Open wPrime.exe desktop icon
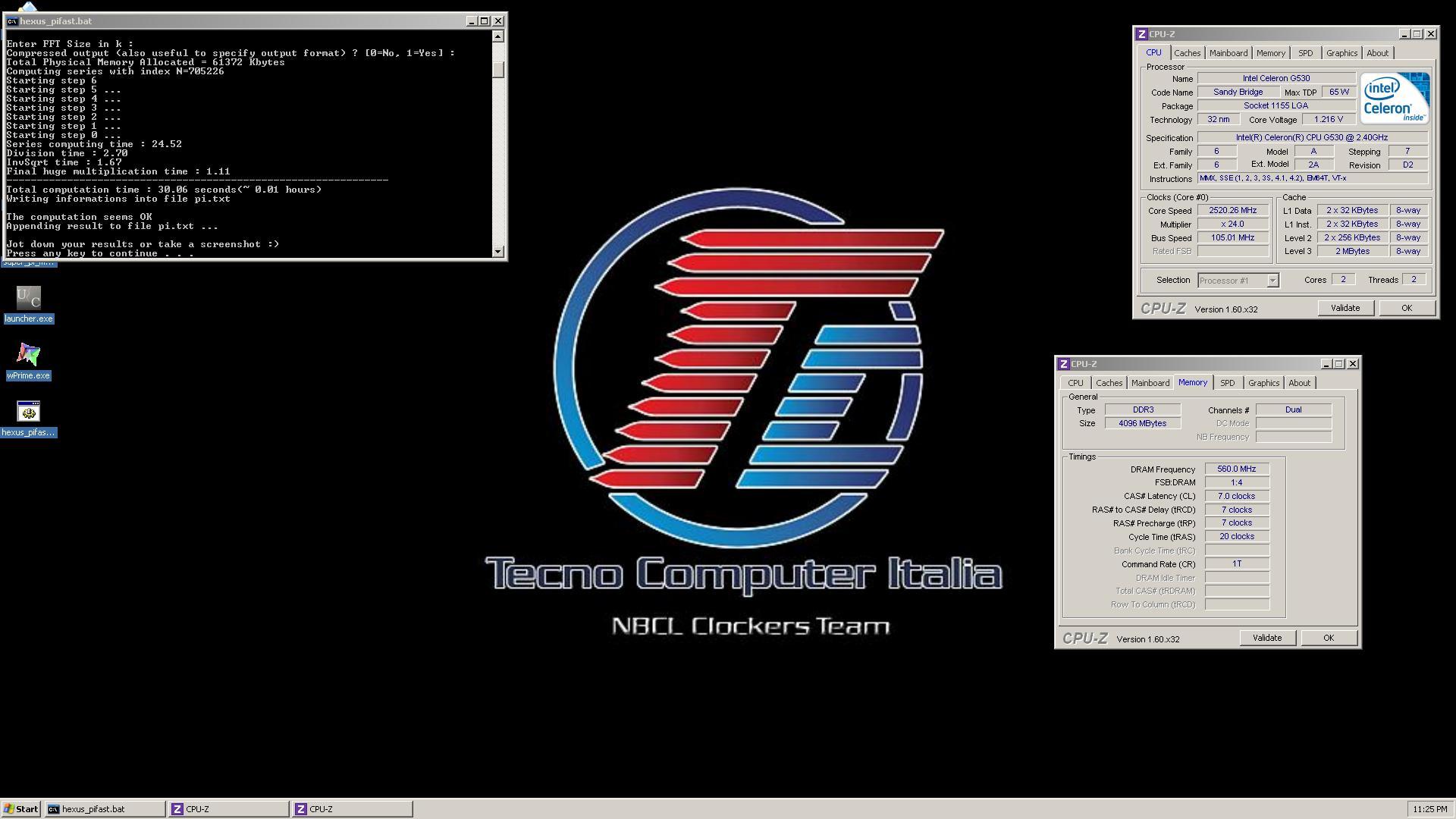Viewport: 1456px width, 819px height. (28, 361)
